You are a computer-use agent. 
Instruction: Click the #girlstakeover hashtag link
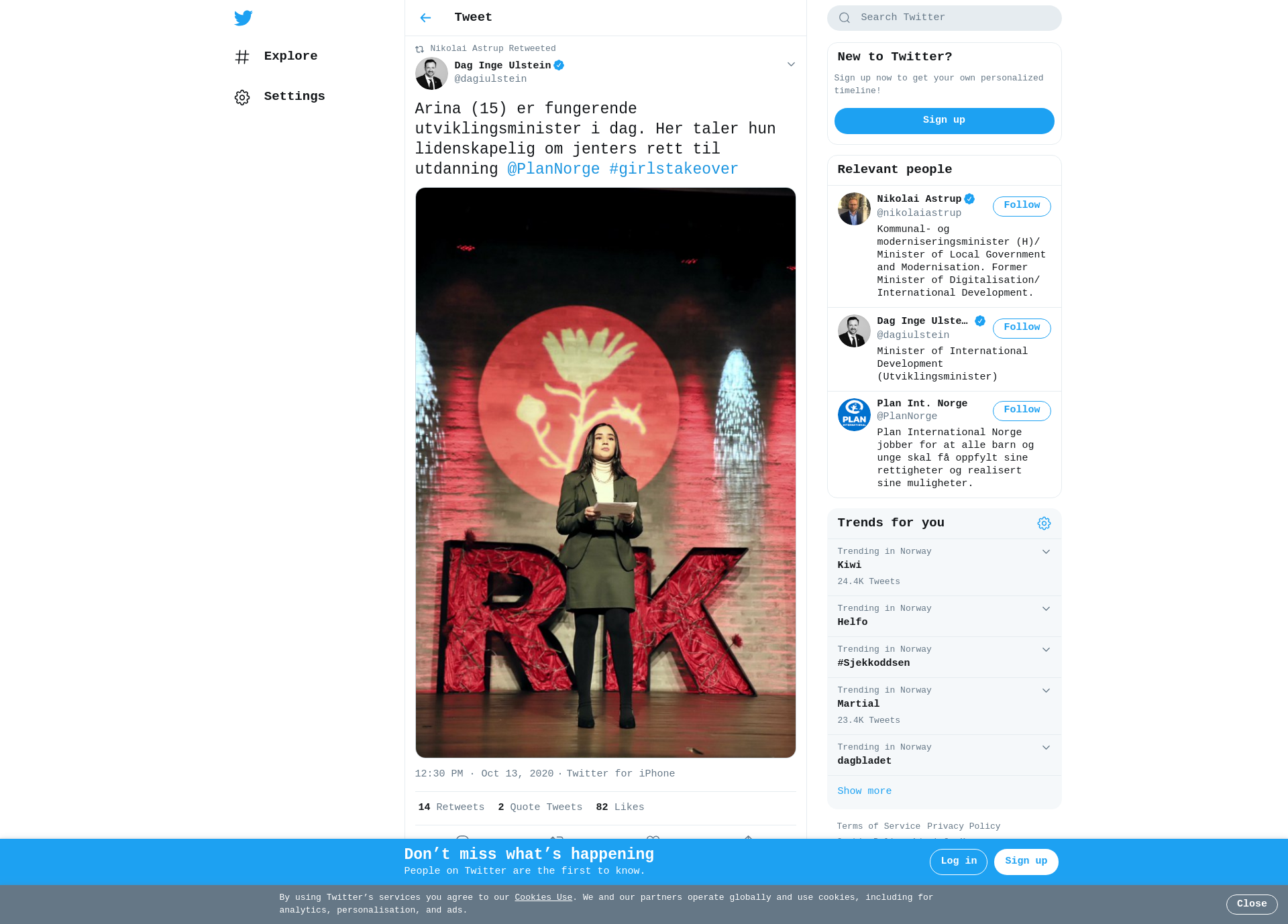(673, 169)
